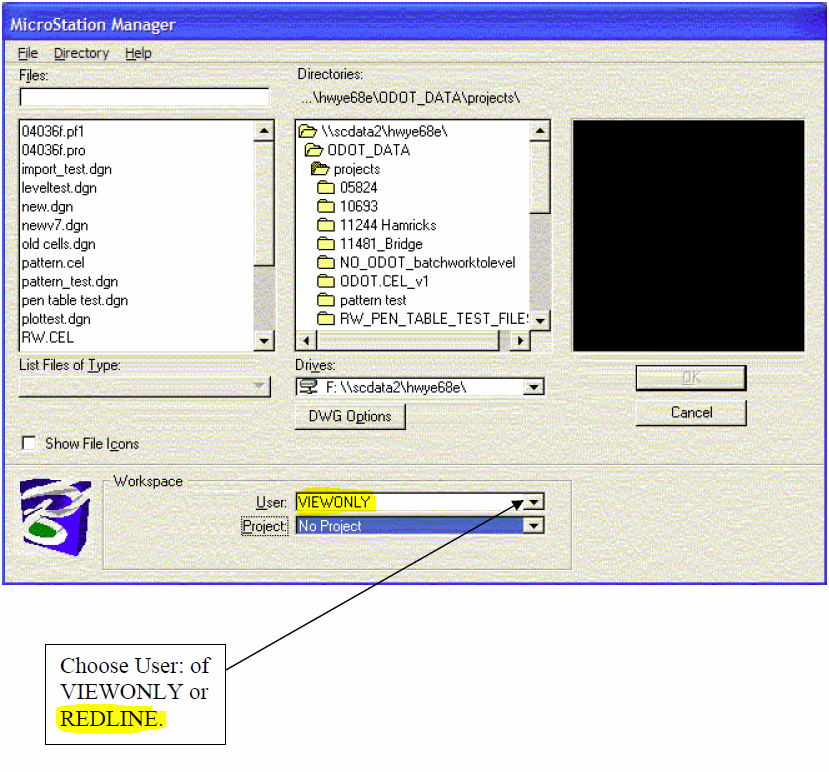Click the 05824 folder icon

click(326, 187)
